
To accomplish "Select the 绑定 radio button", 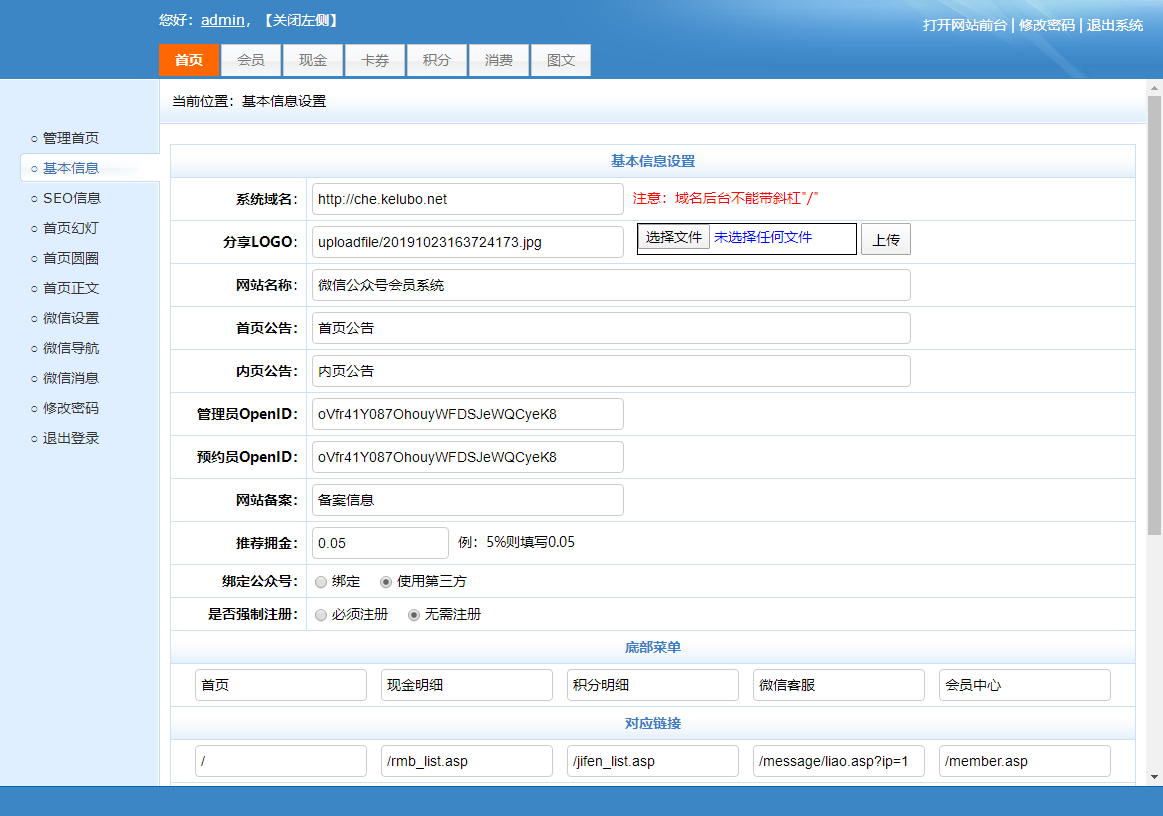I will point(320,582).
